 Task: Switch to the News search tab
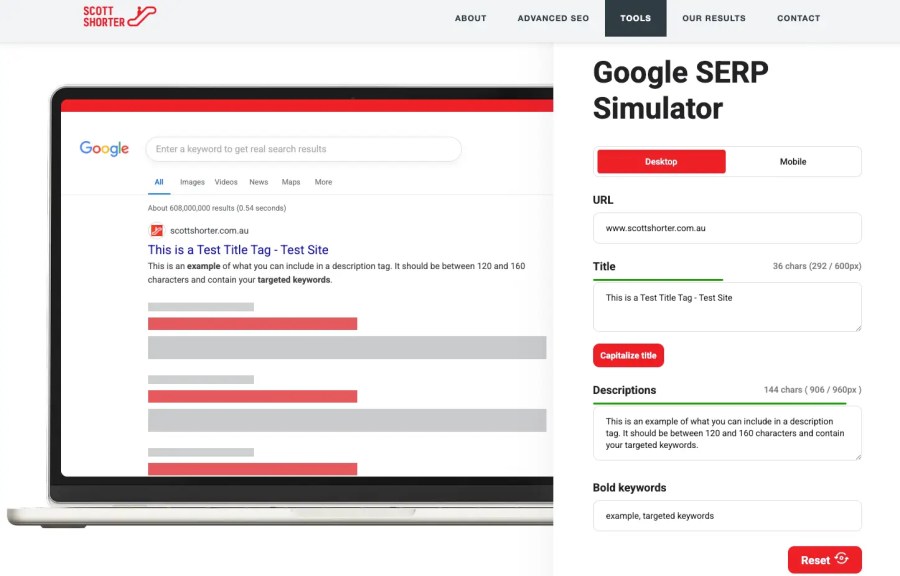coord(258,182)
